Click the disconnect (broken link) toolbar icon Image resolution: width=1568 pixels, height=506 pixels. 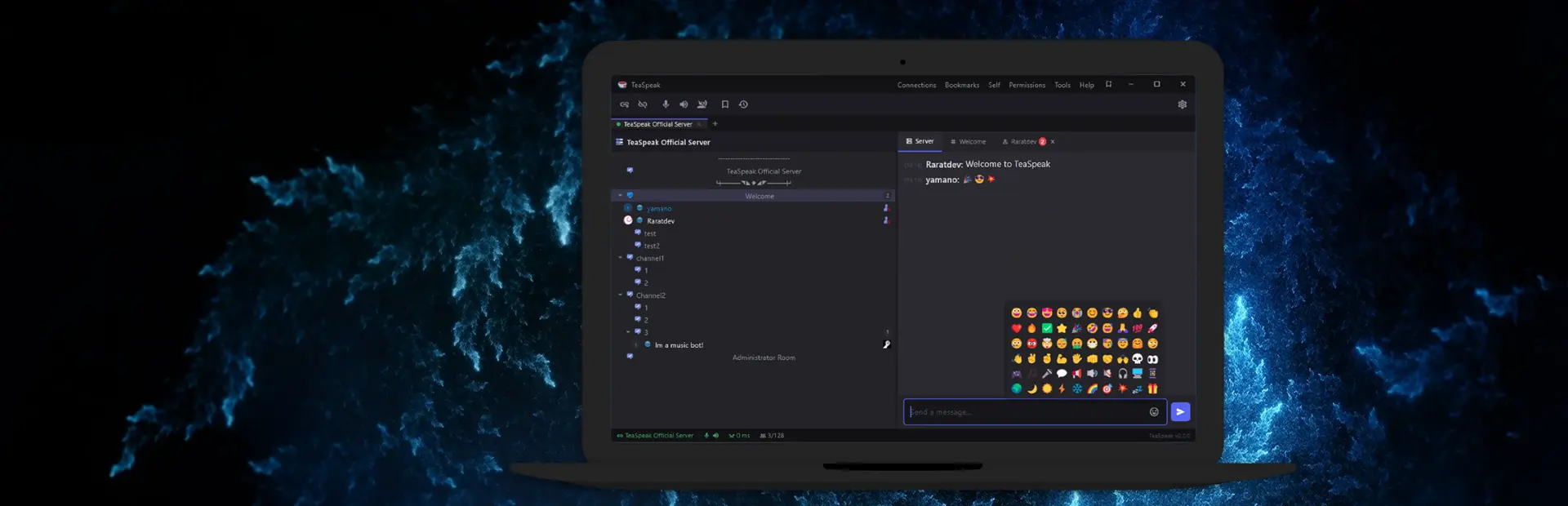tap(643, 104)
